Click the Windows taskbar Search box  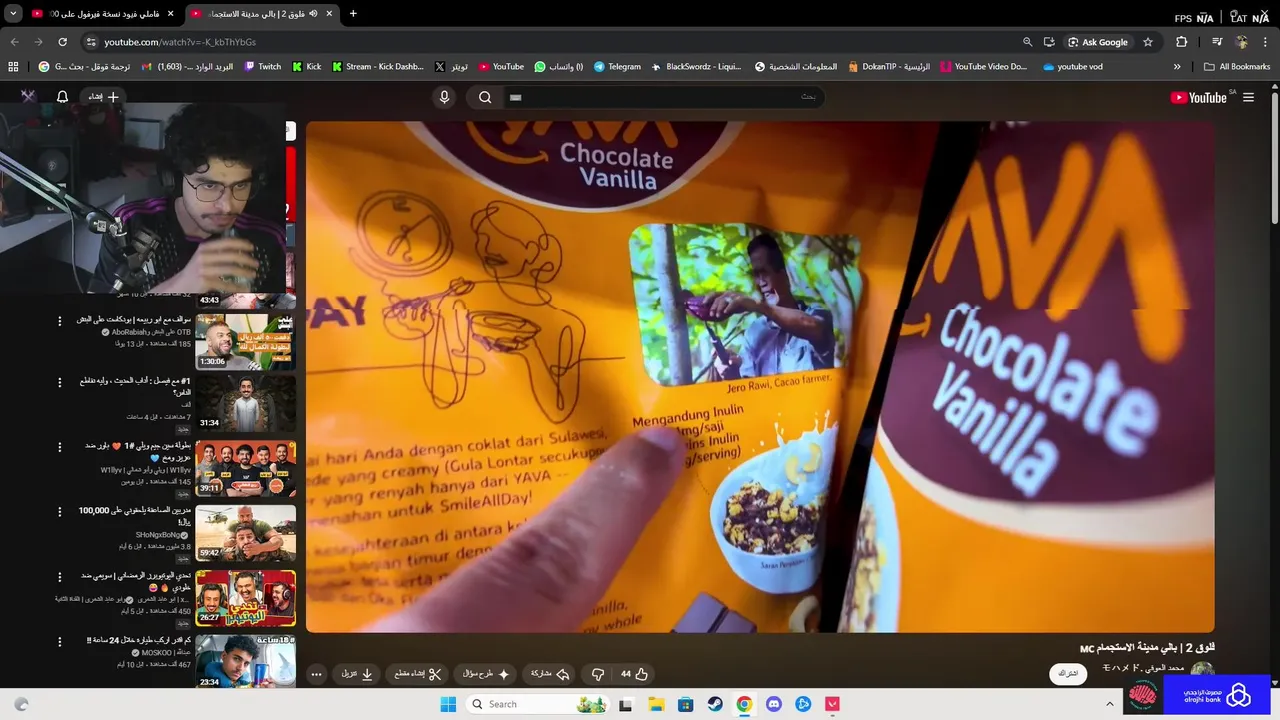(x=537, y=704)
